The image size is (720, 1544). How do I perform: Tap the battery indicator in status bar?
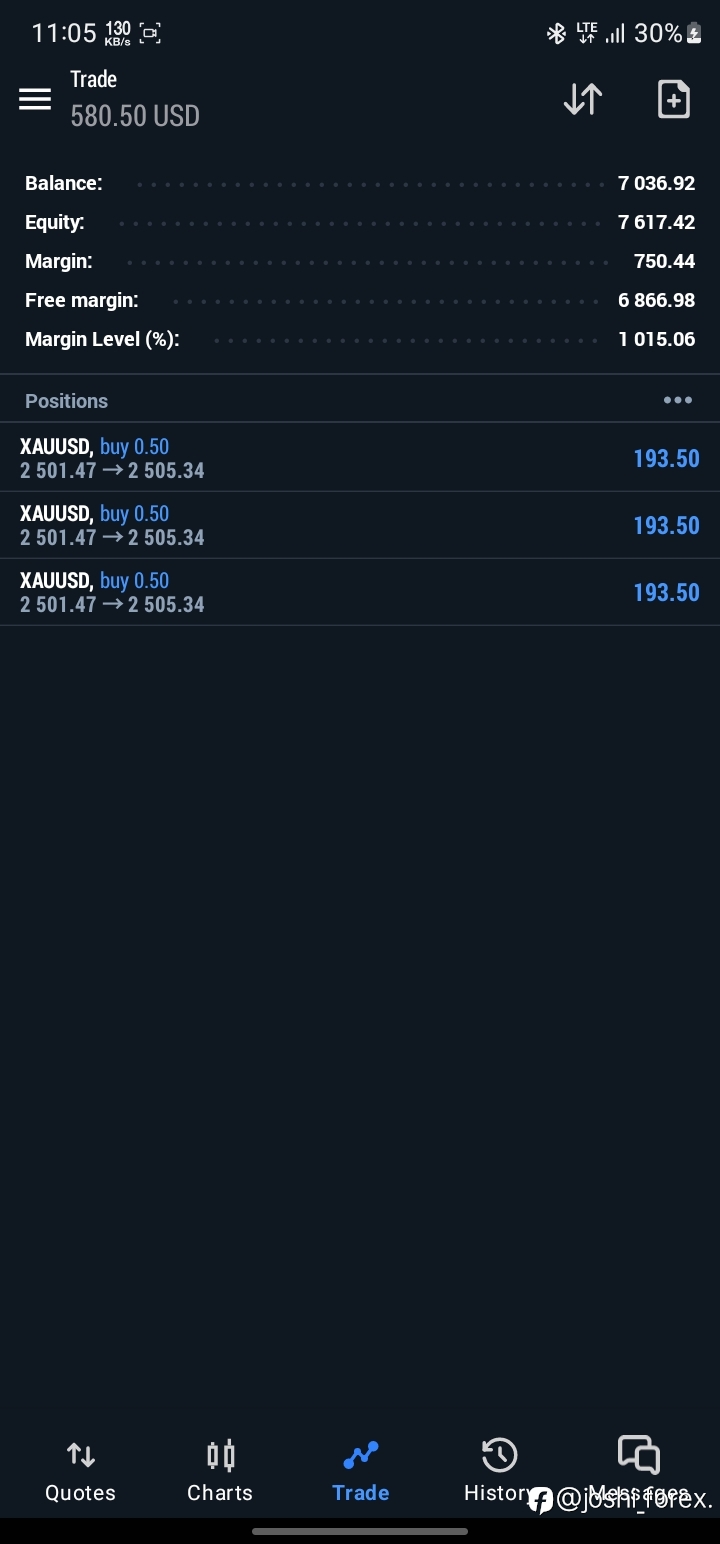694,34
